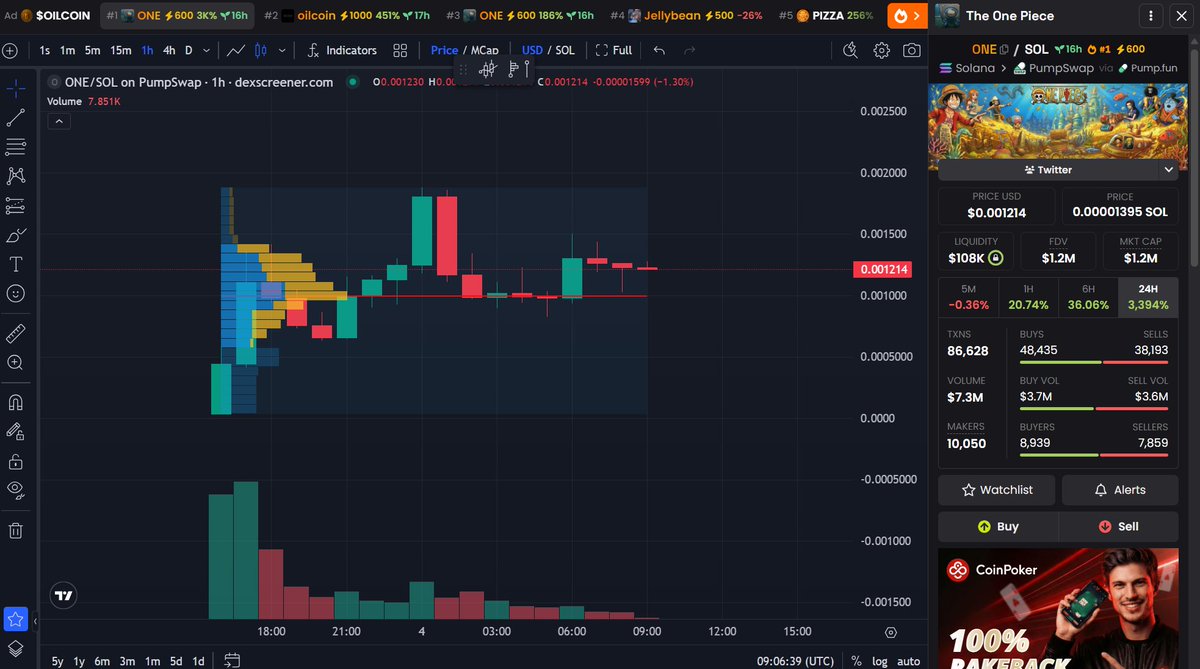The image size is (1200, 669).
Task: Set date range to 5y
Action: coord(58,660)
